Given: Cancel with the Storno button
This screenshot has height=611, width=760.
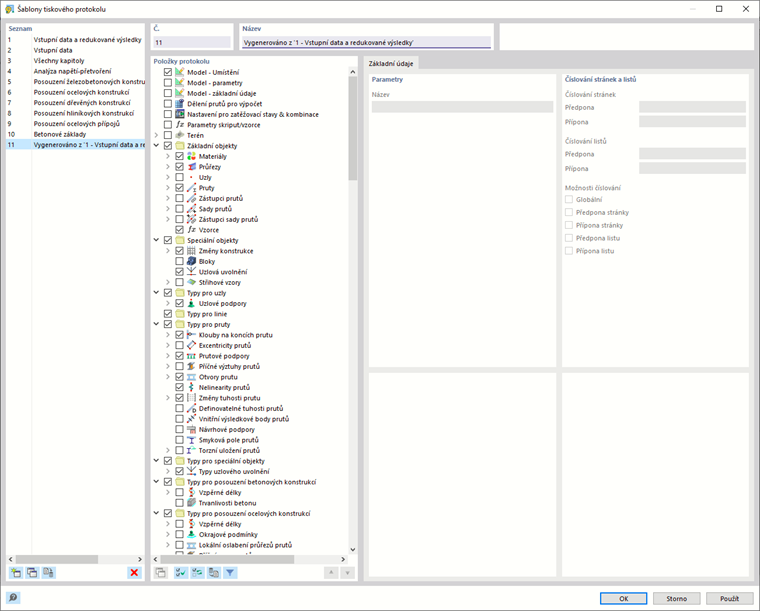Looking at the screenshot, I should 676,598.
